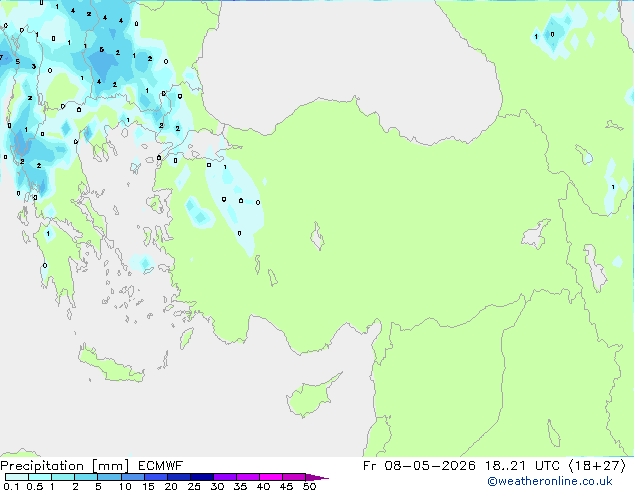Click the magenta 40–45 mm legend swatch
This screenshot has height=490, width=634.
[x=271, y=477]
